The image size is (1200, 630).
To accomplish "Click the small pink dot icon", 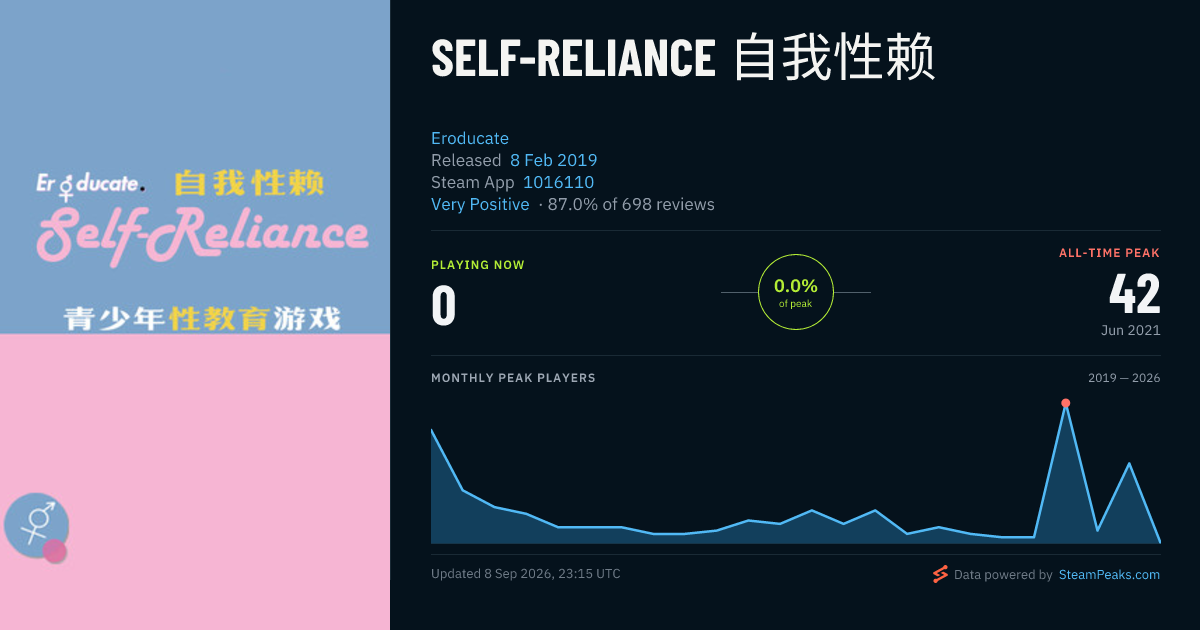I will click(x=55, y=551).
